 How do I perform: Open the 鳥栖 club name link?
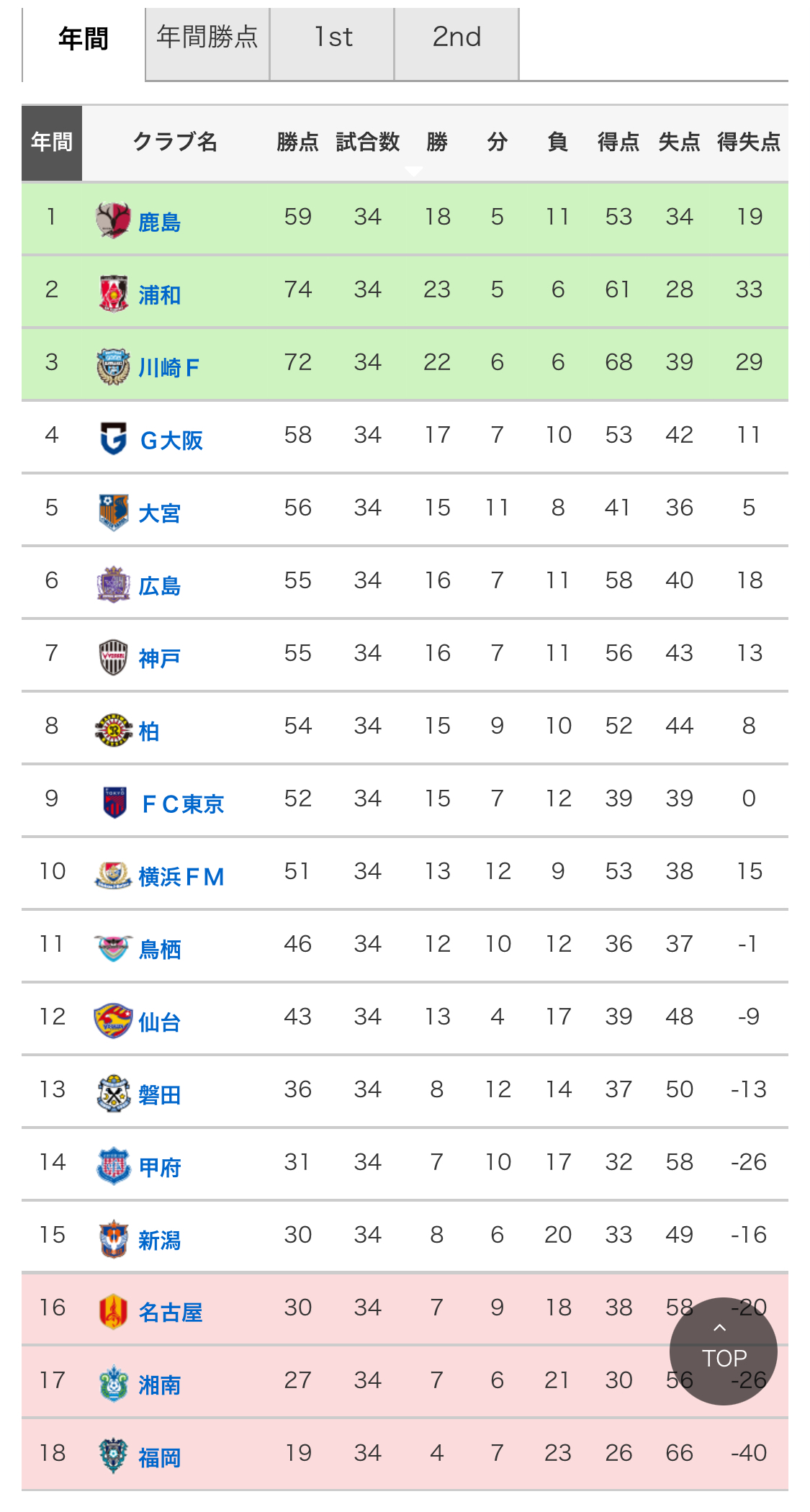pos(159,949)
